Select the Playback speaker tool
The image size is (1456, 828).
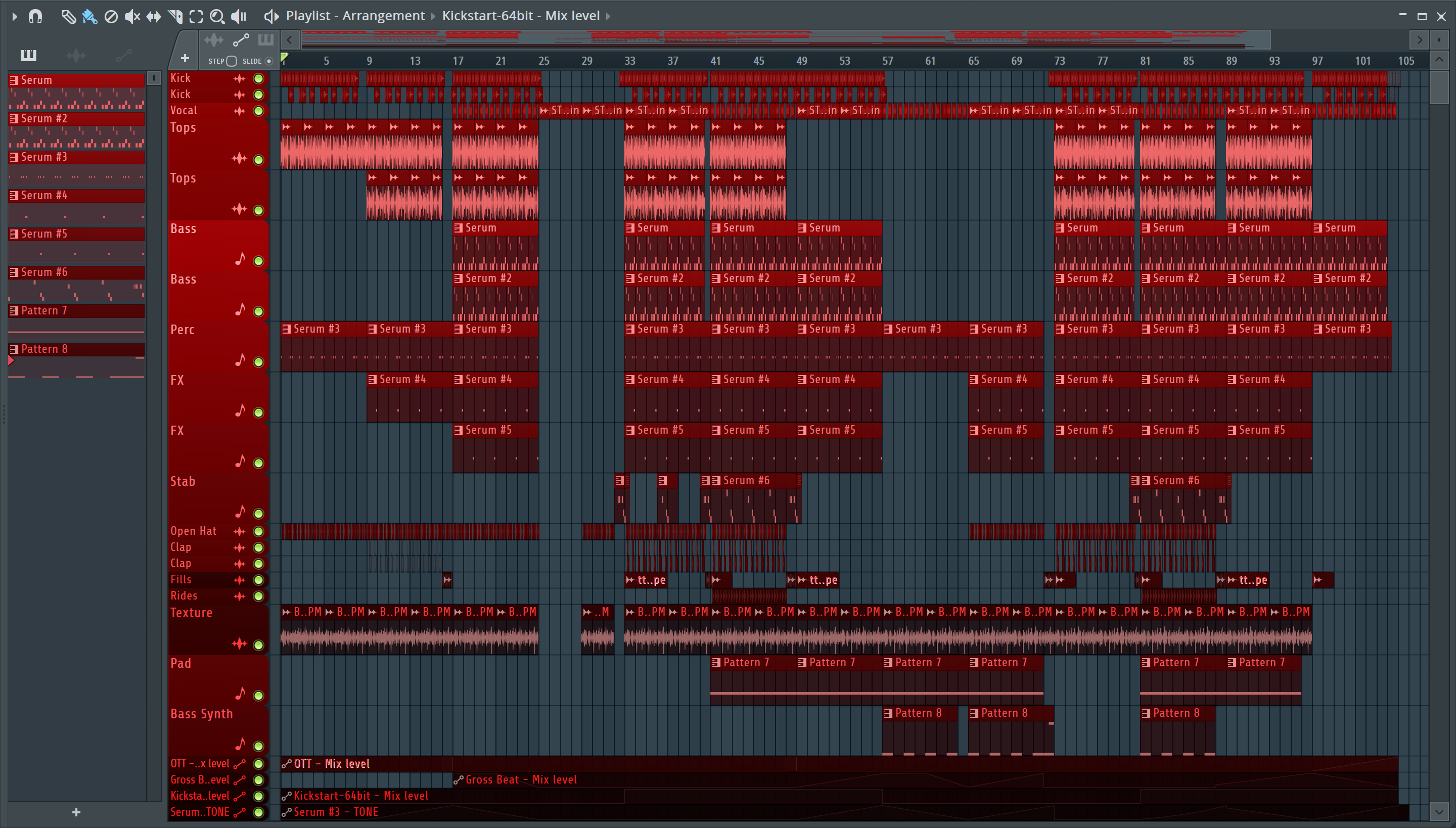(239, 17)
